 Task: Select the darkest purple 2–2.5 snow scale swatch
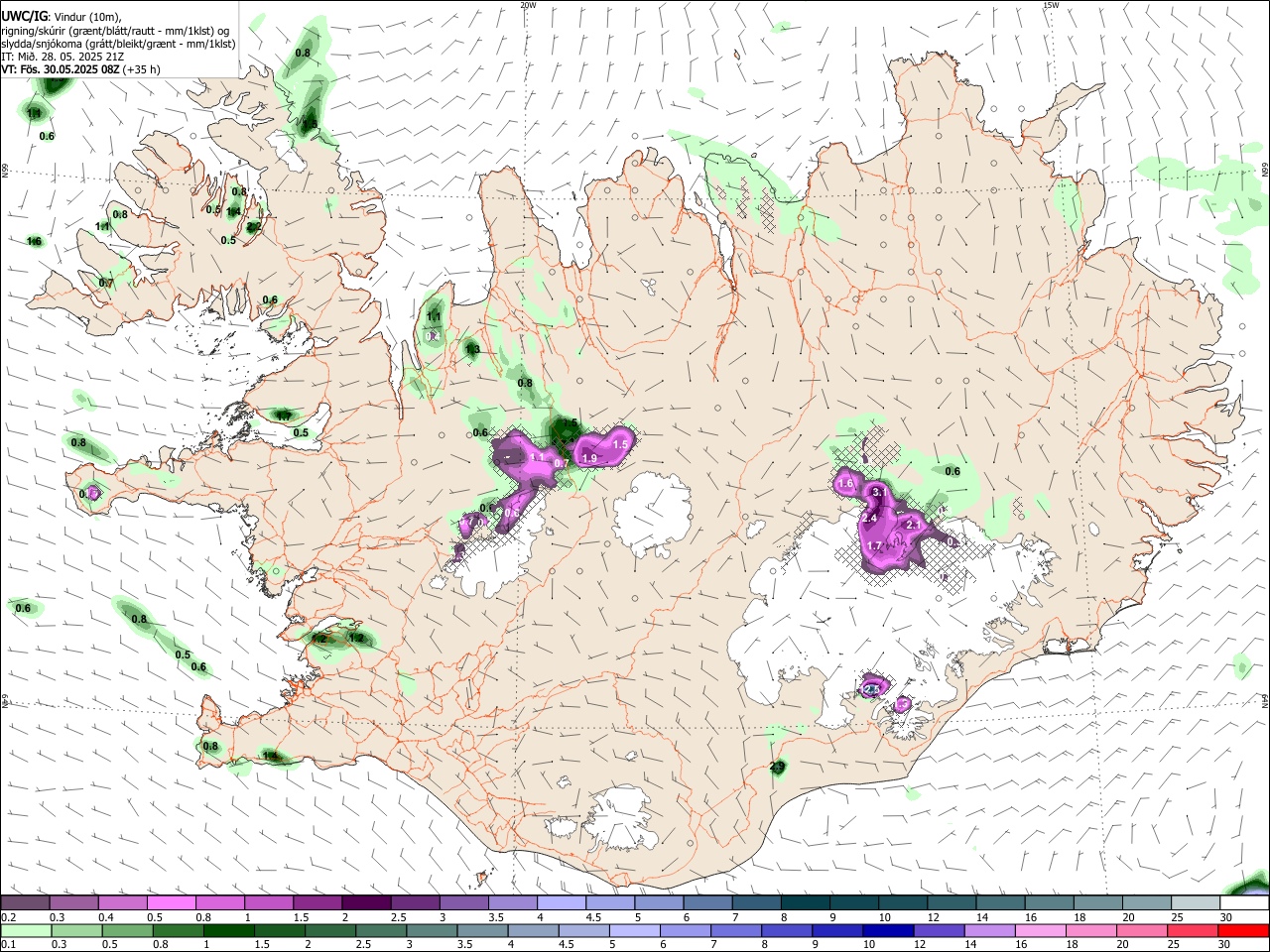point(366,903)
